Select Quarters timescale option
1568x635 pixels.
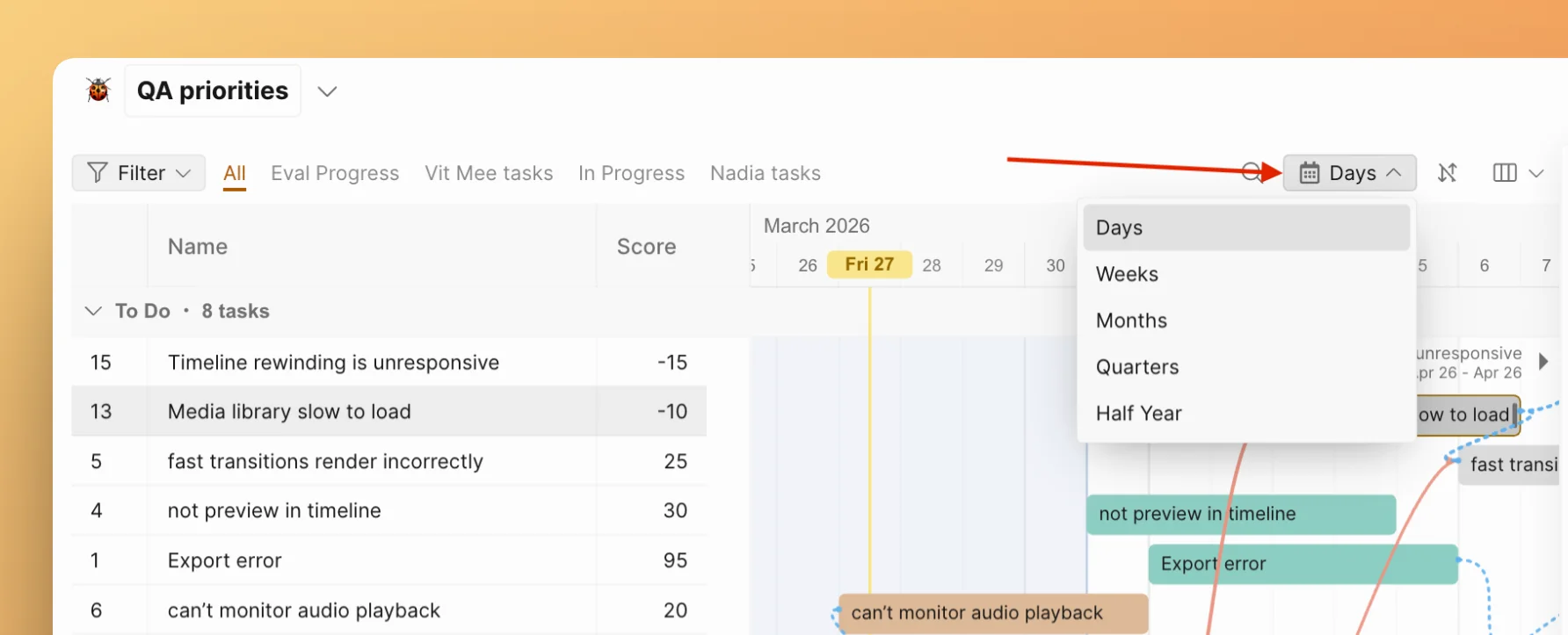click(x=1136, y=367)
